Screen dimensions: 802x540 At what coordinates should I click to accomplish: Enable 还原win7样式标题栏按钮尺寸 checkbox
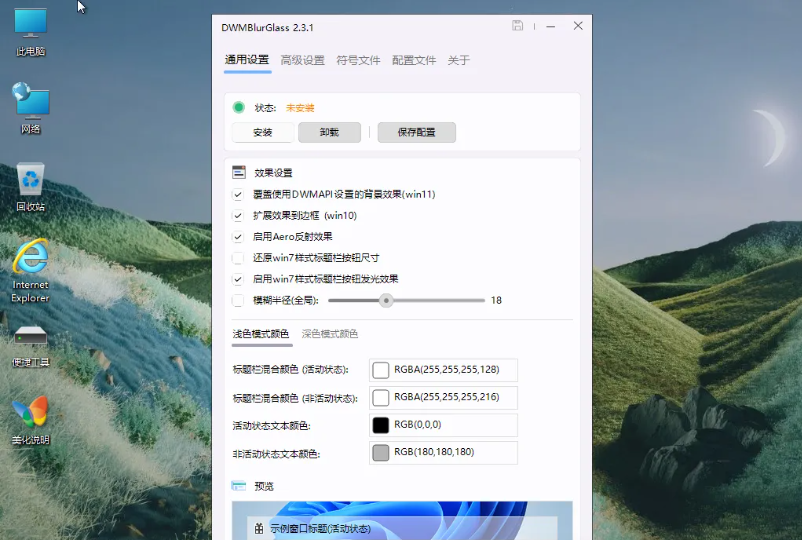[x=238, y=258]
